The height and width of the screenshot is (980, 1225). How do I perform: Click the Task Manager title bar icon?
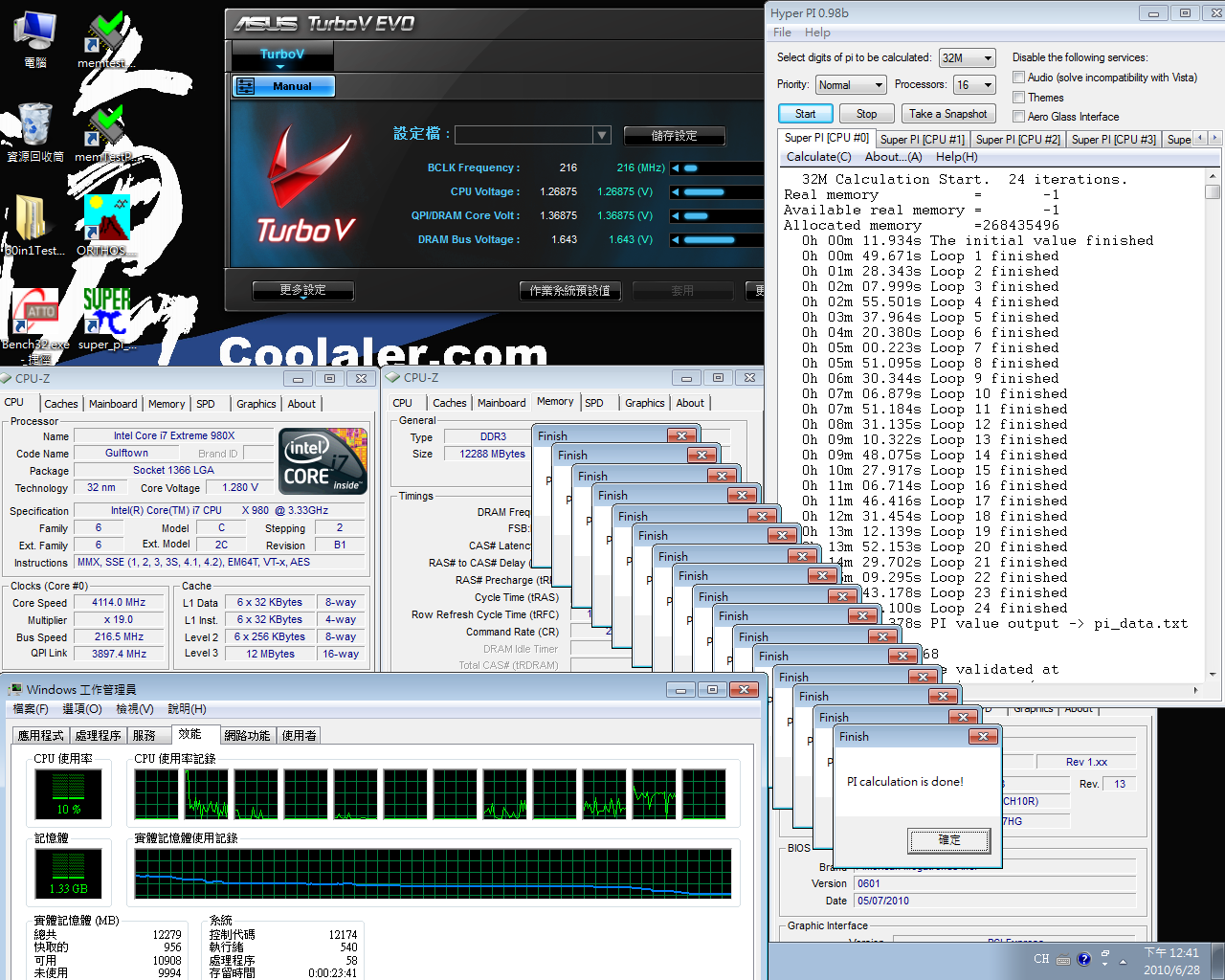[x=15, y=689]
